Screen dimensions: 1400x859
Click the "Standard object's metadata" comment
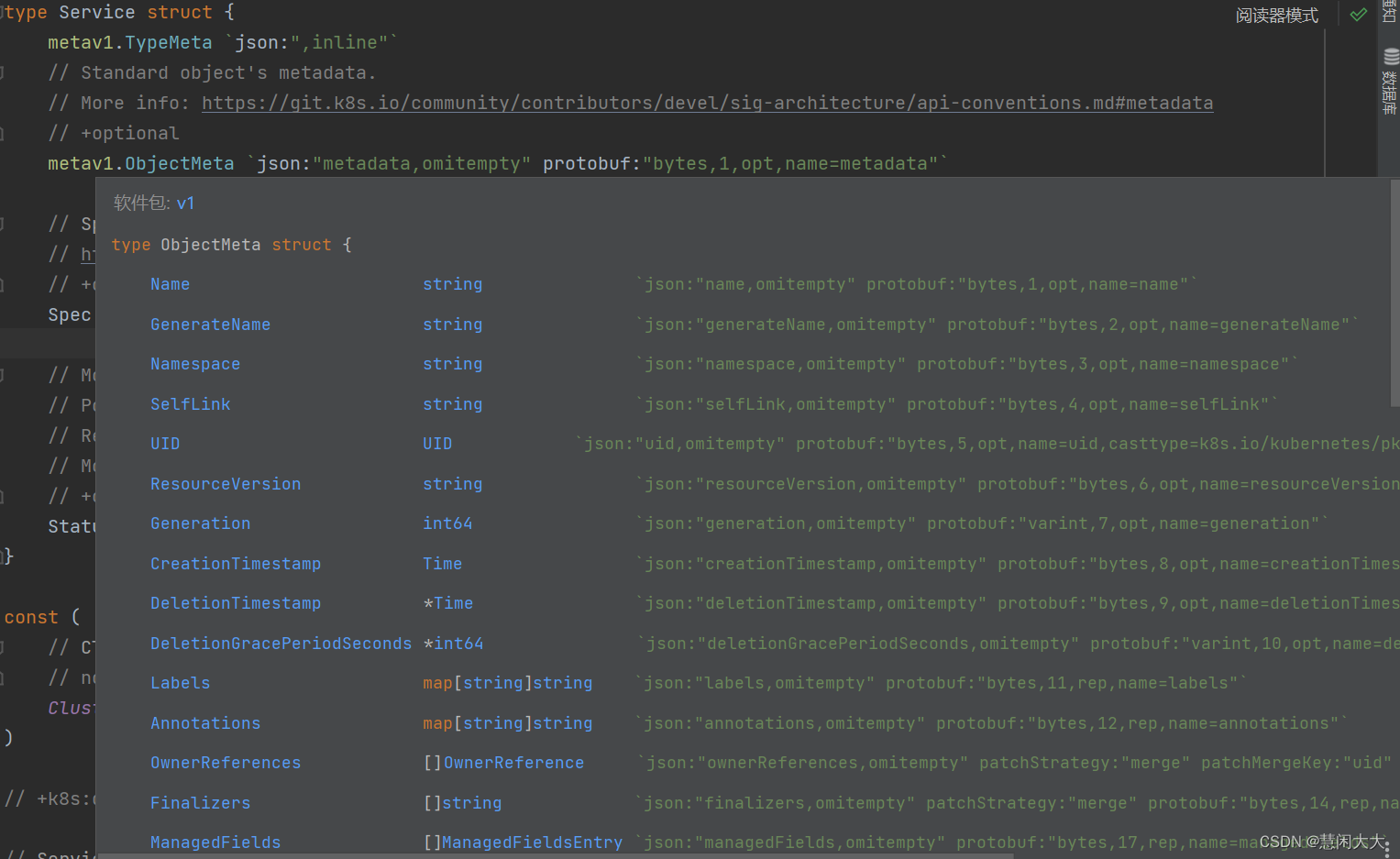pos(212,72)
